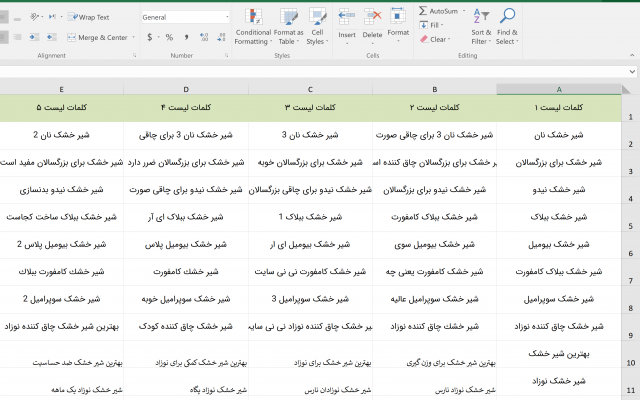Screen dimensions: 640x400
Task: Open Cell Styles gallery
Action: 317,27
